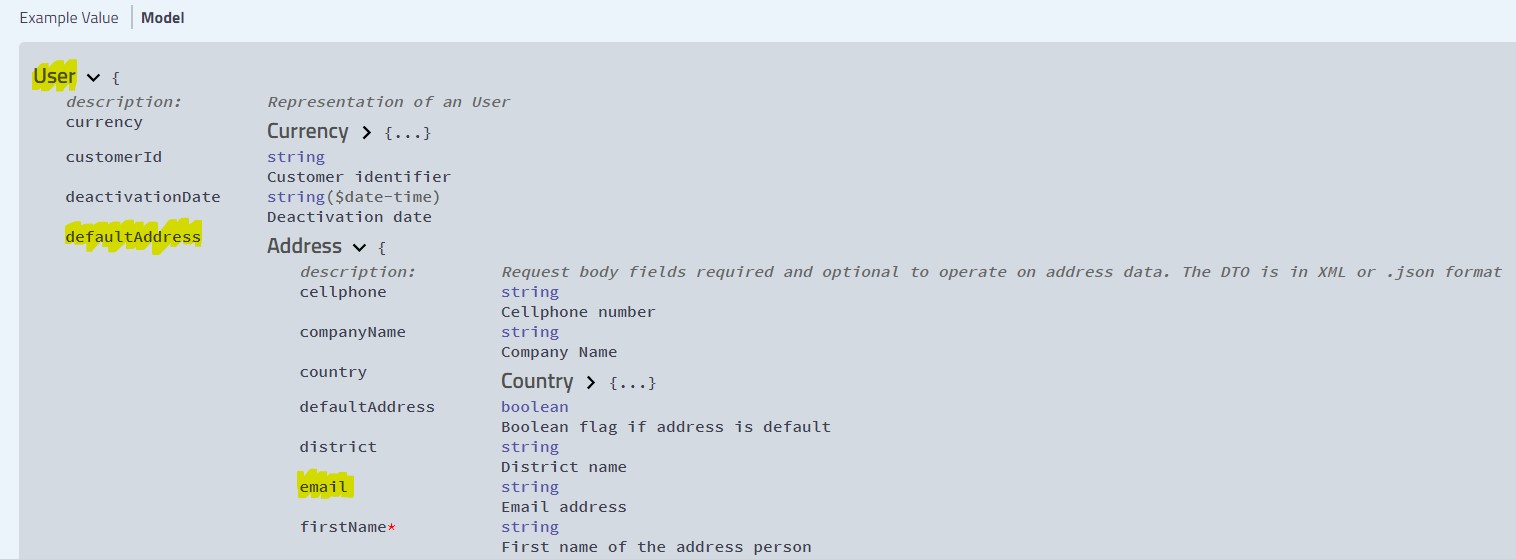Click the Address model heading
1516x559 pixels.
304,246
